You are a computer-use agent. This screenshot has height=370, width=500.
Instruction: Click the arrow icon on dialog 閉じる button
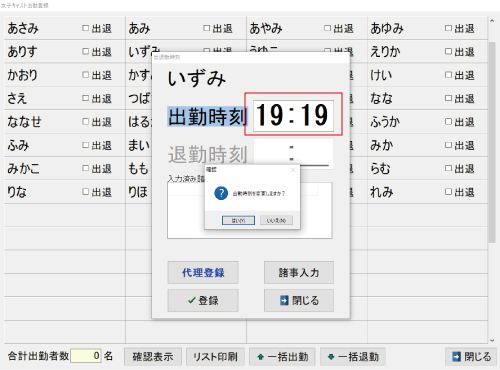284,300
